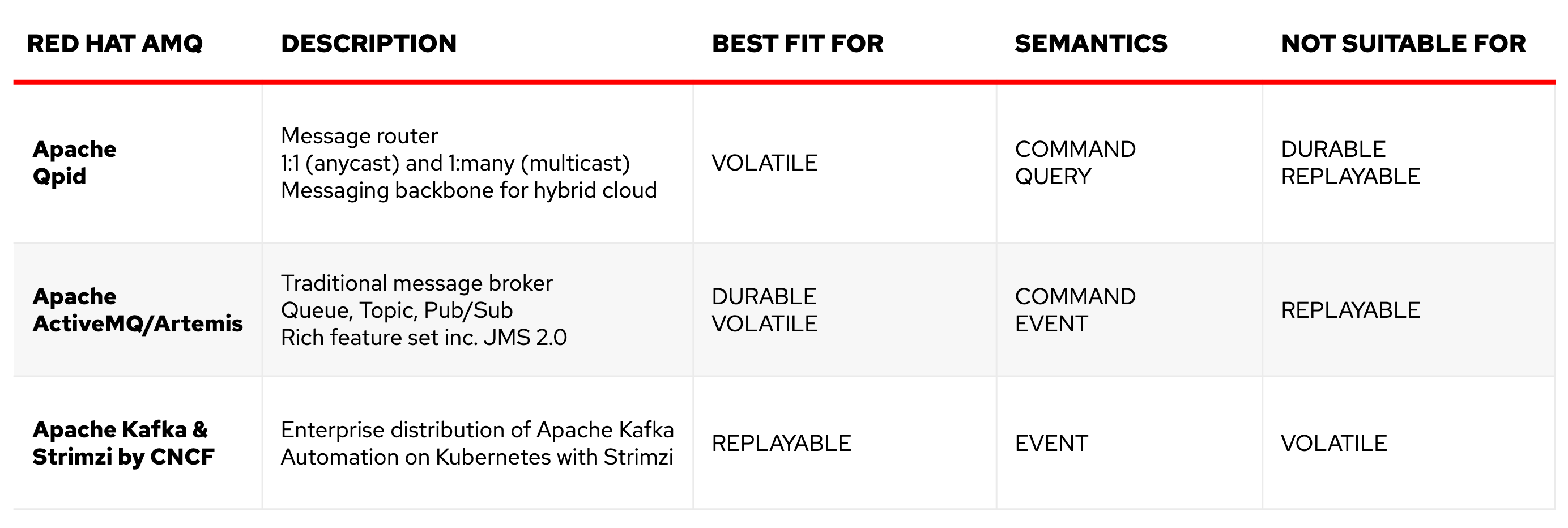Select the DURABLE REPLAYABLE cell

[x=1350, y=163]
